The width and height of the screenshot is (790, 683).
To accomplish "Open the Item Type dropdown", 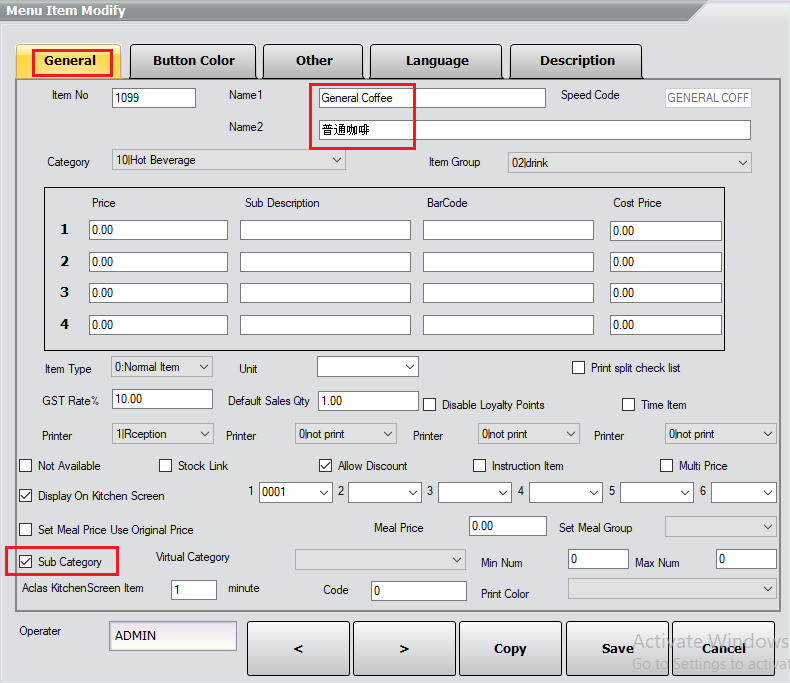I will 162,367.
